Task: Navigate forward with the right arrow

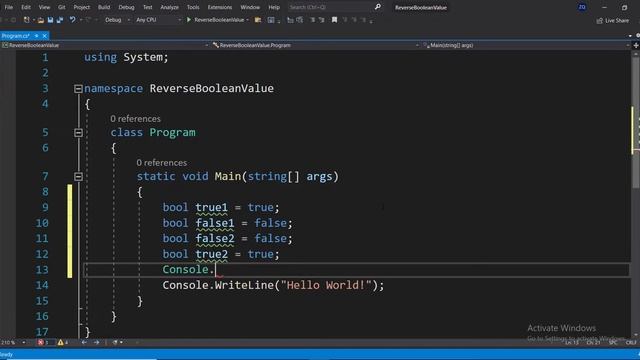Action: click(x=96, y=342)
